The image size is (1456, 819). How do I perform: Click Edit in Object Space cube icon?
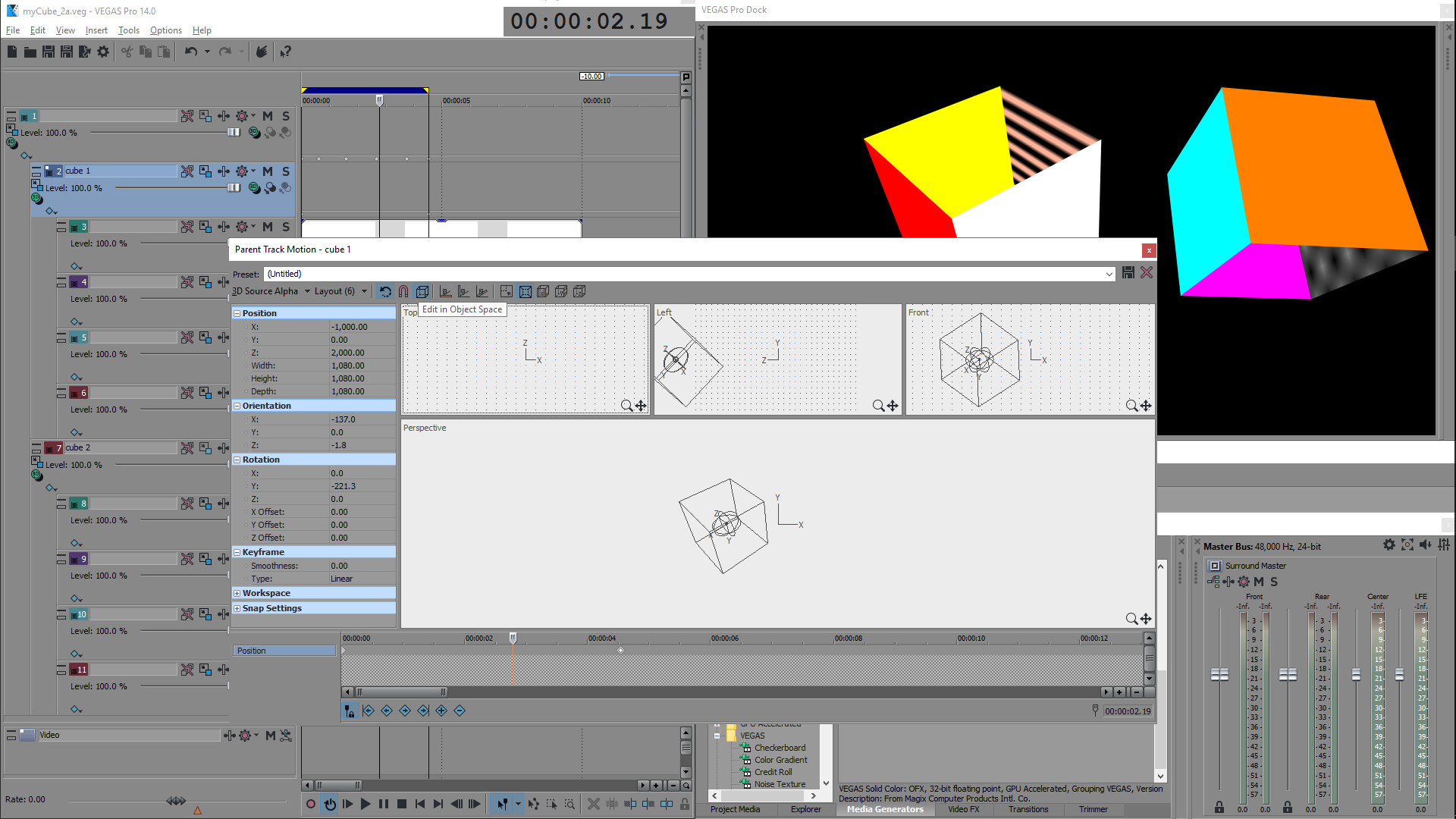pos(422,291)
